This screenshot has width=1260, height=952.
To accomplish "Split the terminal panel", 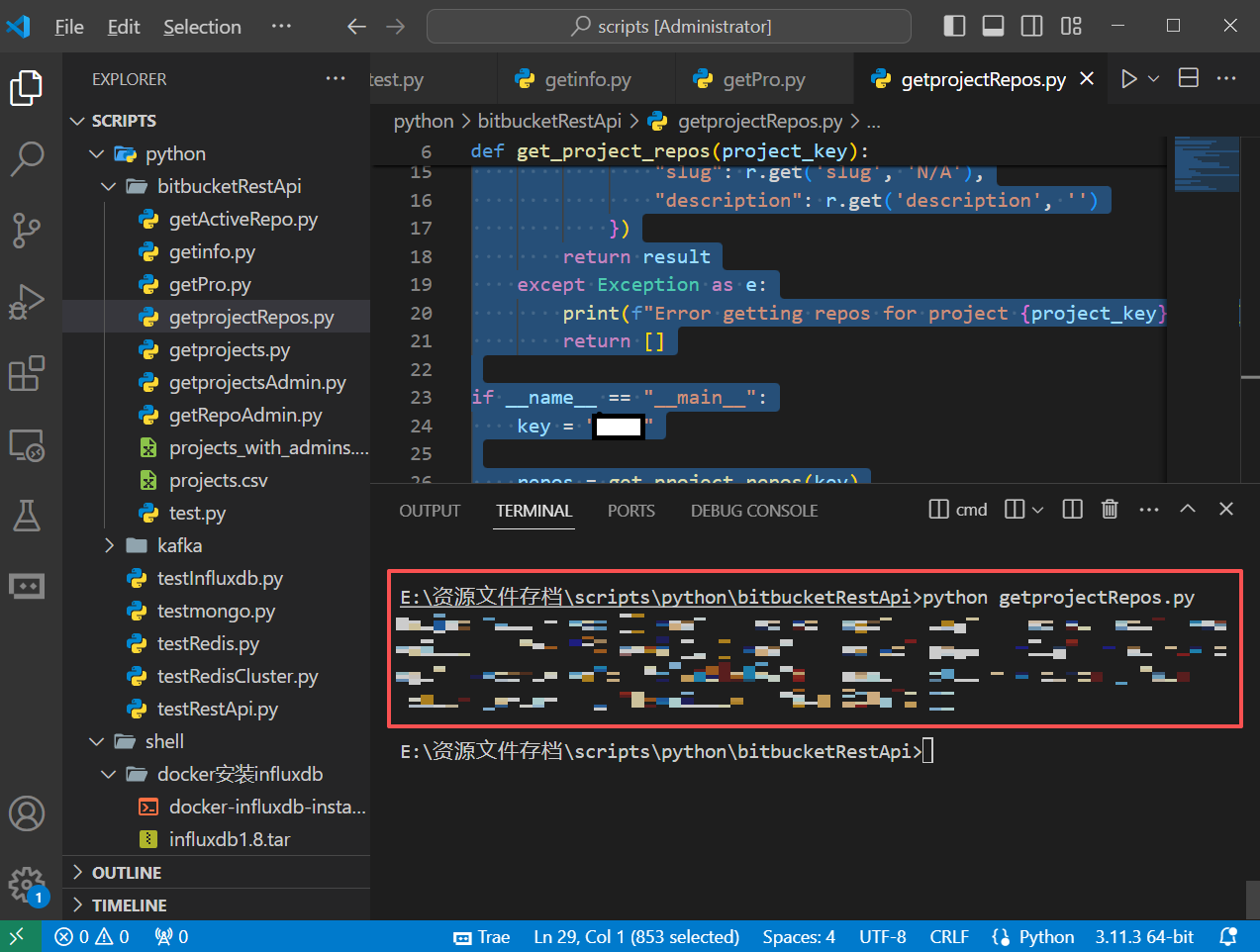I will pyautogui.click(x=1072, y=509).
